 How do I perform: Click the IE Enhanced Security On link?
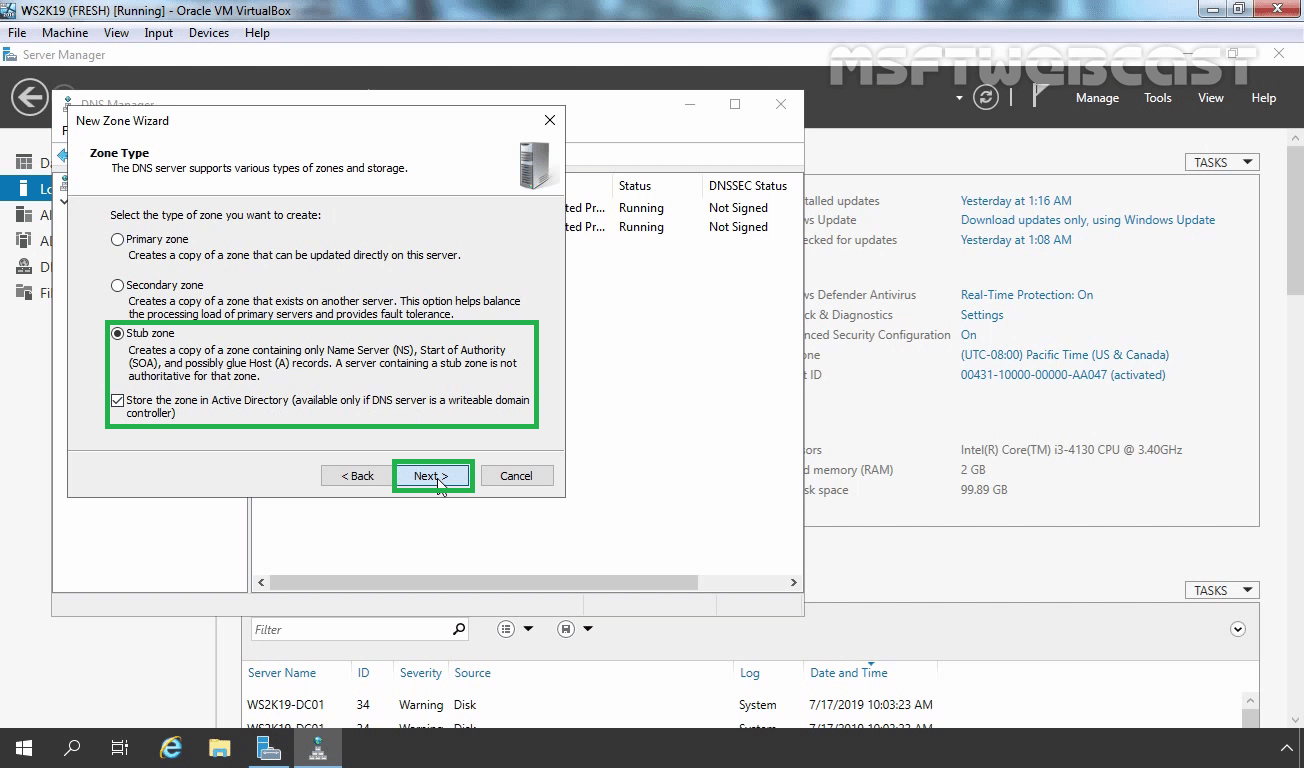click(x=968, y=335)
